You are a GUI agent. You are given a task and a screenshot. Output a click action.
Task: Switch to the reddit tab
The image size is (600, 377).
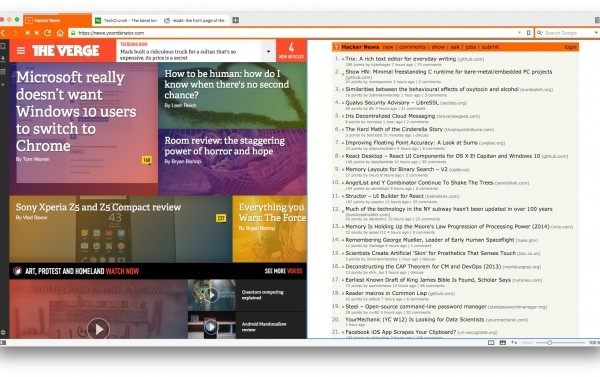pos(195,20)
